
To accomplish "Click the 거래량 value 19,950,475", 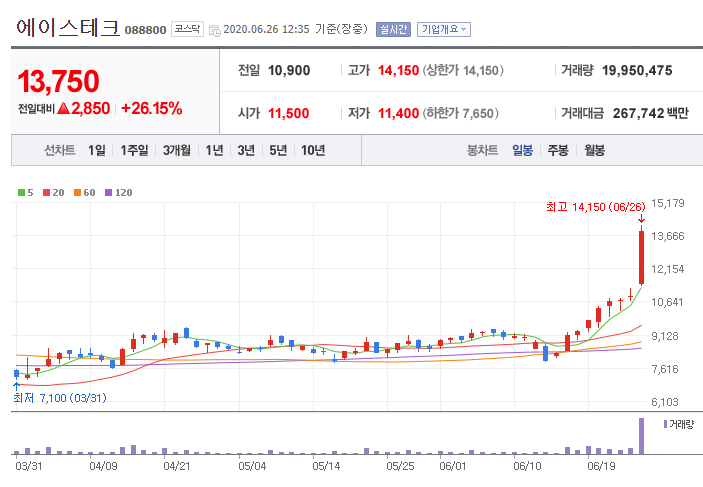I will tap(637, 70).
